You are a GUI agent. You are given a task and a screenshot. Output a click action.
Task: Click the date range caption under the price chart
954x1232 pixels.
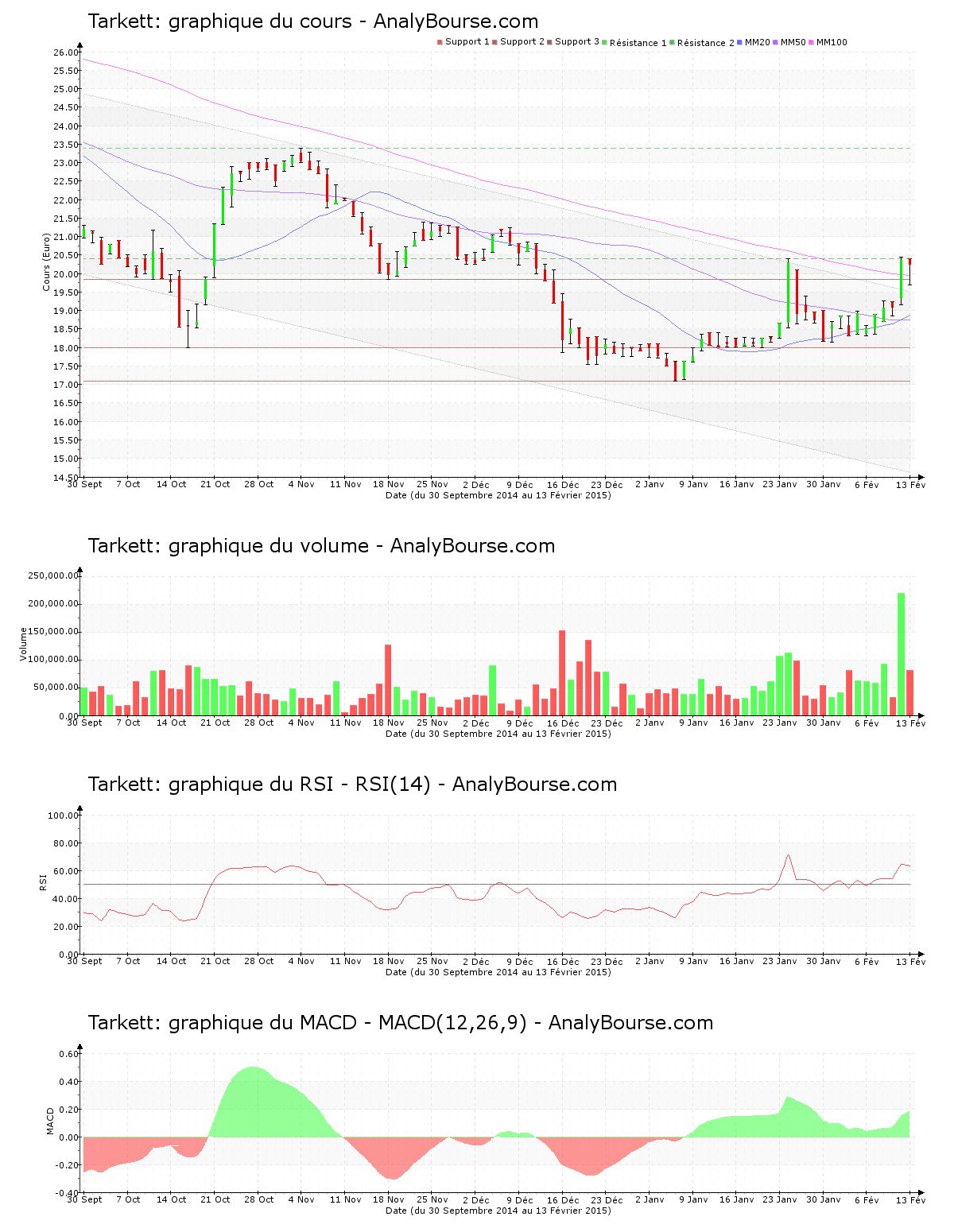[498, 495]
